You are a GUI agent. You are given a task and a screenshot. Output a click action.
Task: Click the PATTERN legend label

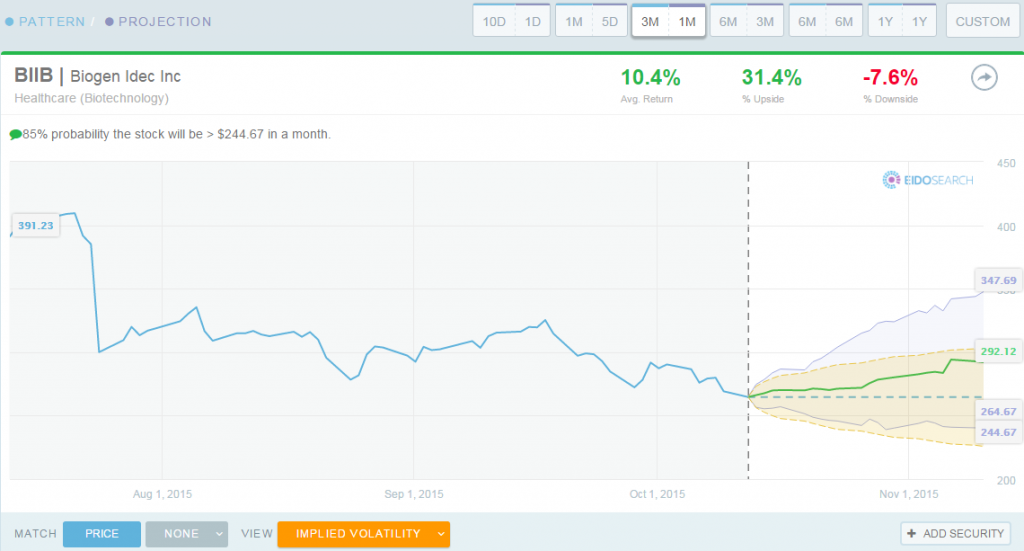coord(52,22)
